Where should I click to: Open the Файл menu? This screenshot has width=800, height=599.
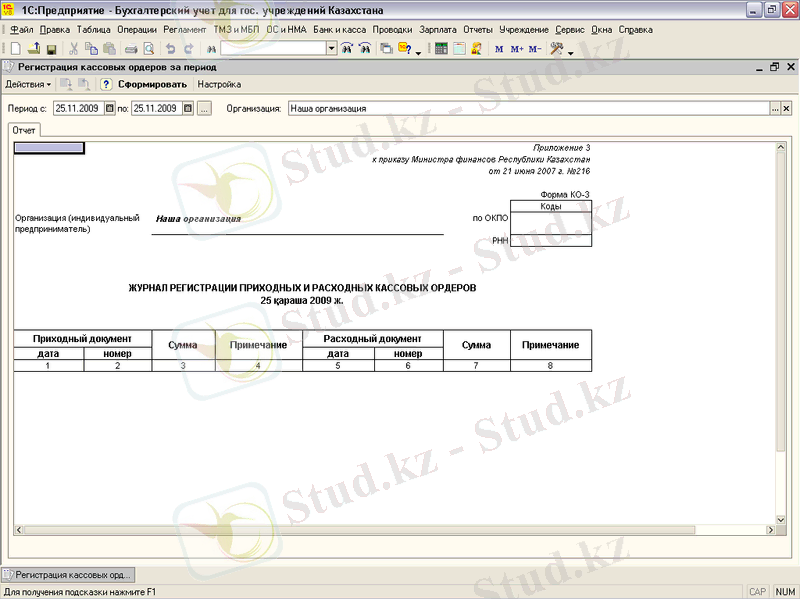click(21, 30)
